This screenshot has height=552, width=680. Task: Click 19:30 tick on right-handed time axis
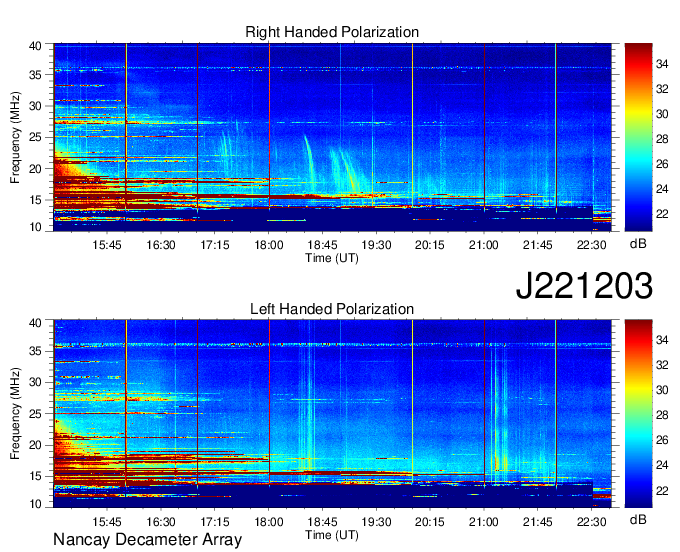point(376,245)
